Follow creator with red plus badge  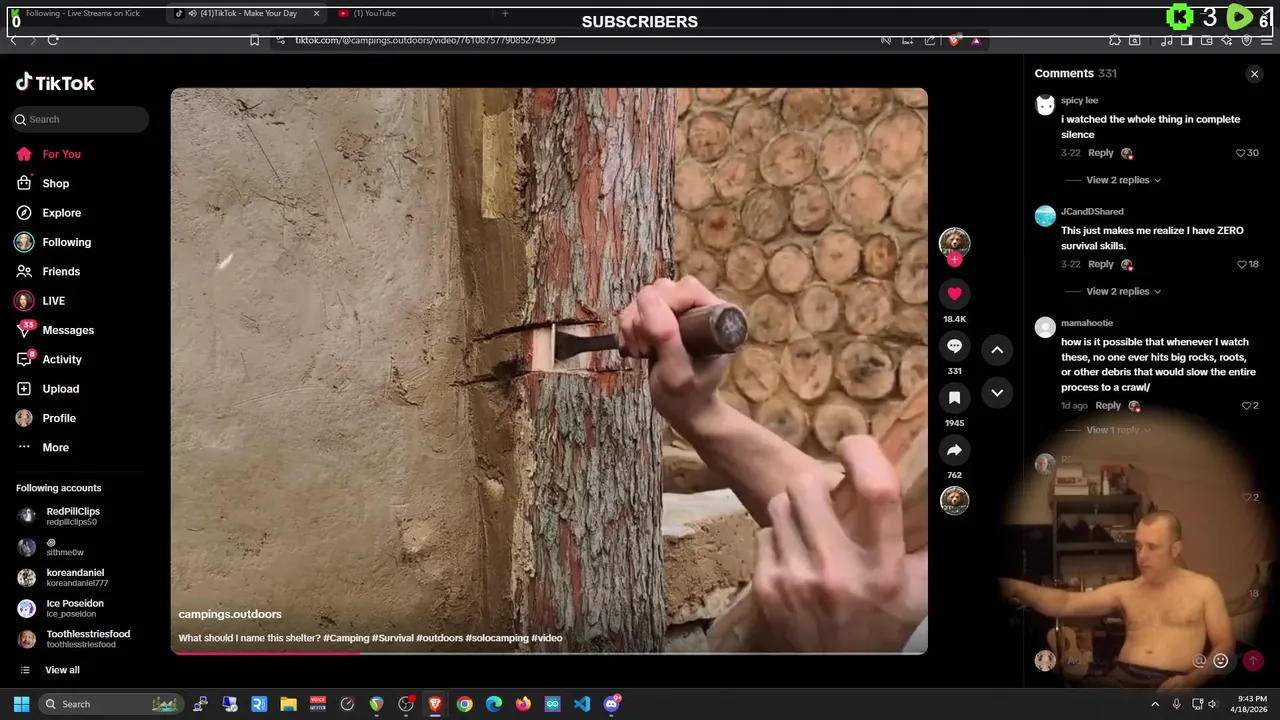(x=954, y=260)
